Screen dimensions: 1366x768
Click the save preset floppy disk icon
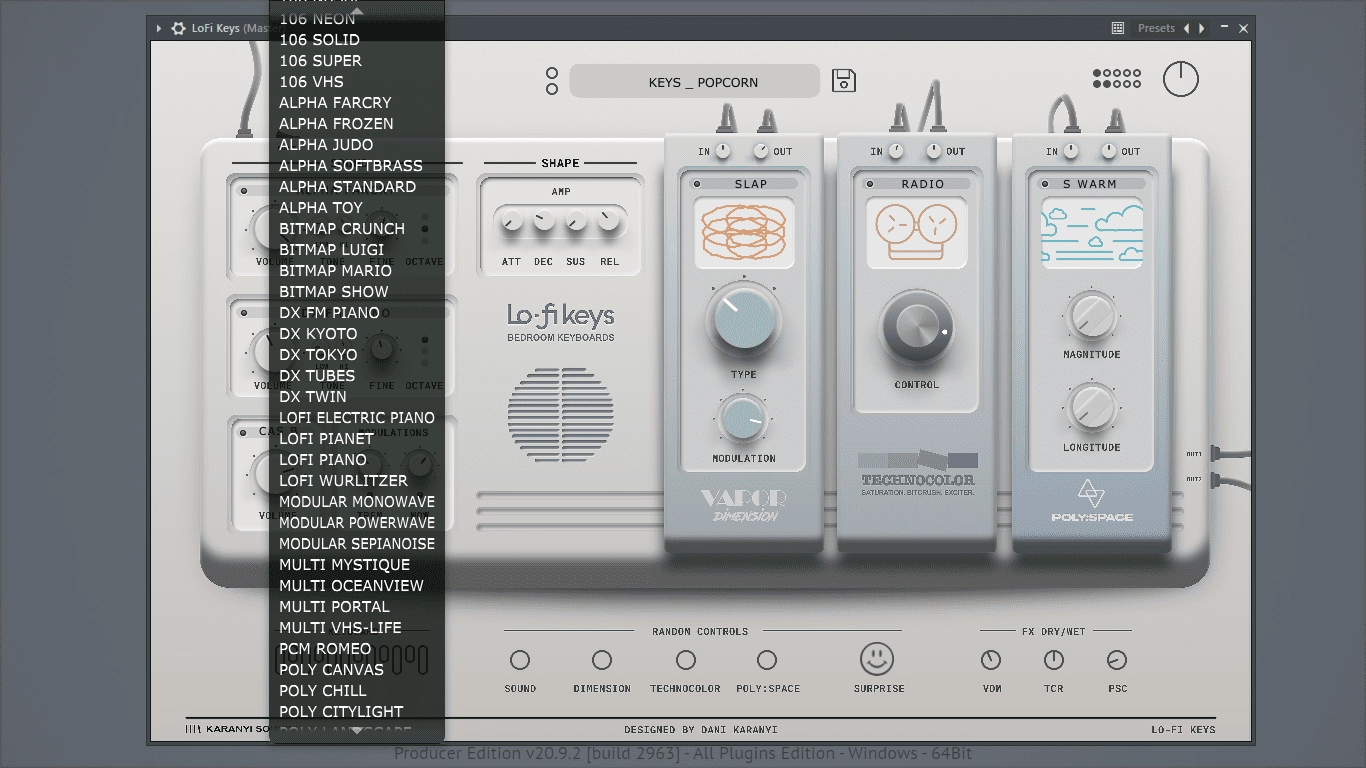coord(844,81)
